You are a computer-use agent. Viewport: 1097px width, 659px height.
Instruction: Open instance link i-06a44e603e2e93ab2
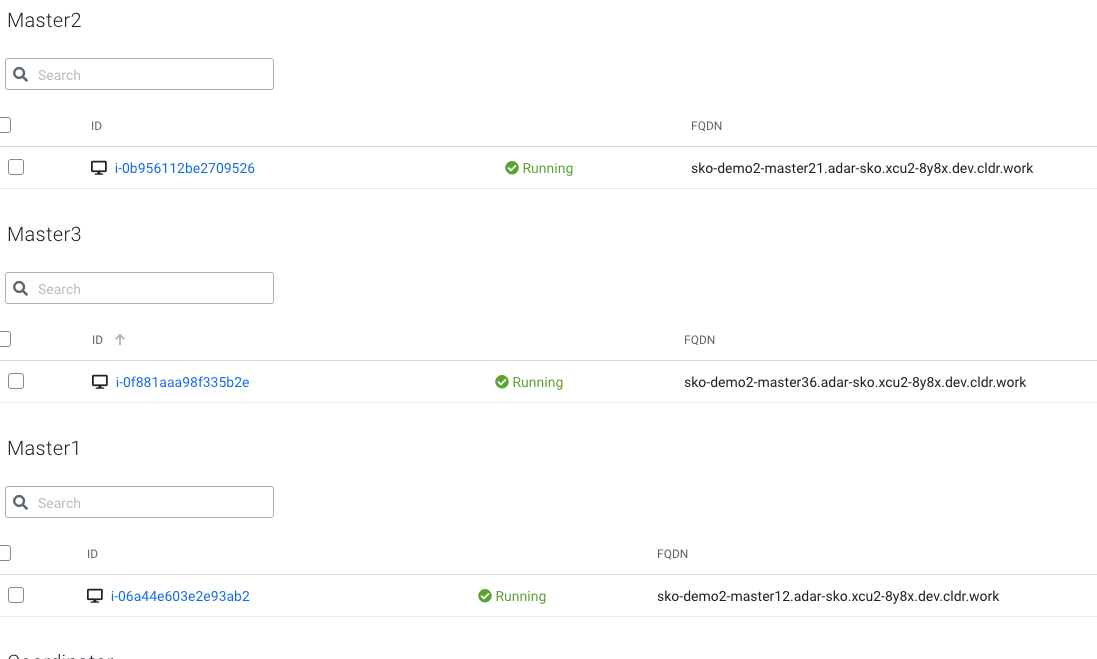[180, 596]
